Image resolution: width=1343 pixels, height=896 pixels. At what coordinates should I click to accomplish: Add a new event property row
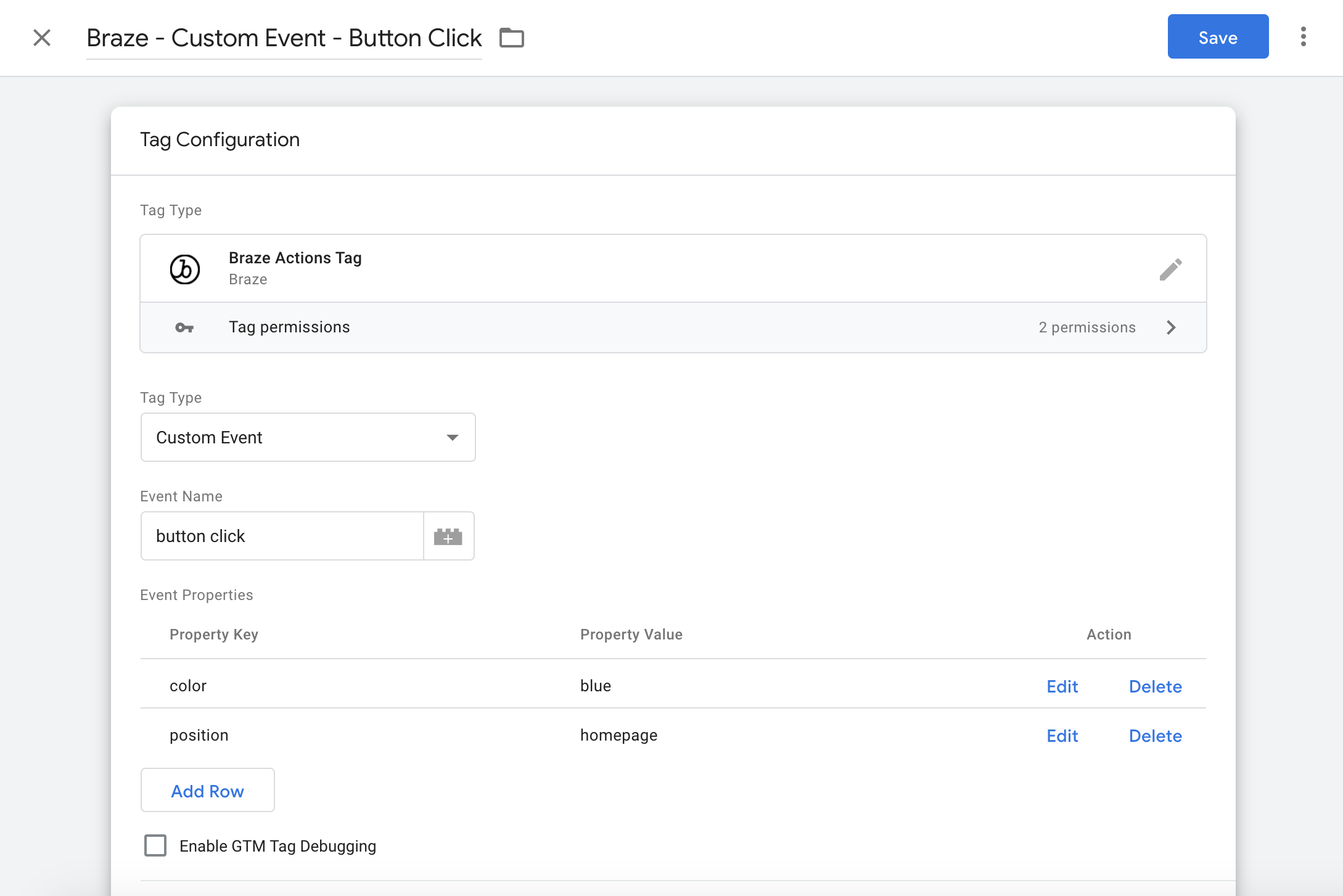pos(208,791)
